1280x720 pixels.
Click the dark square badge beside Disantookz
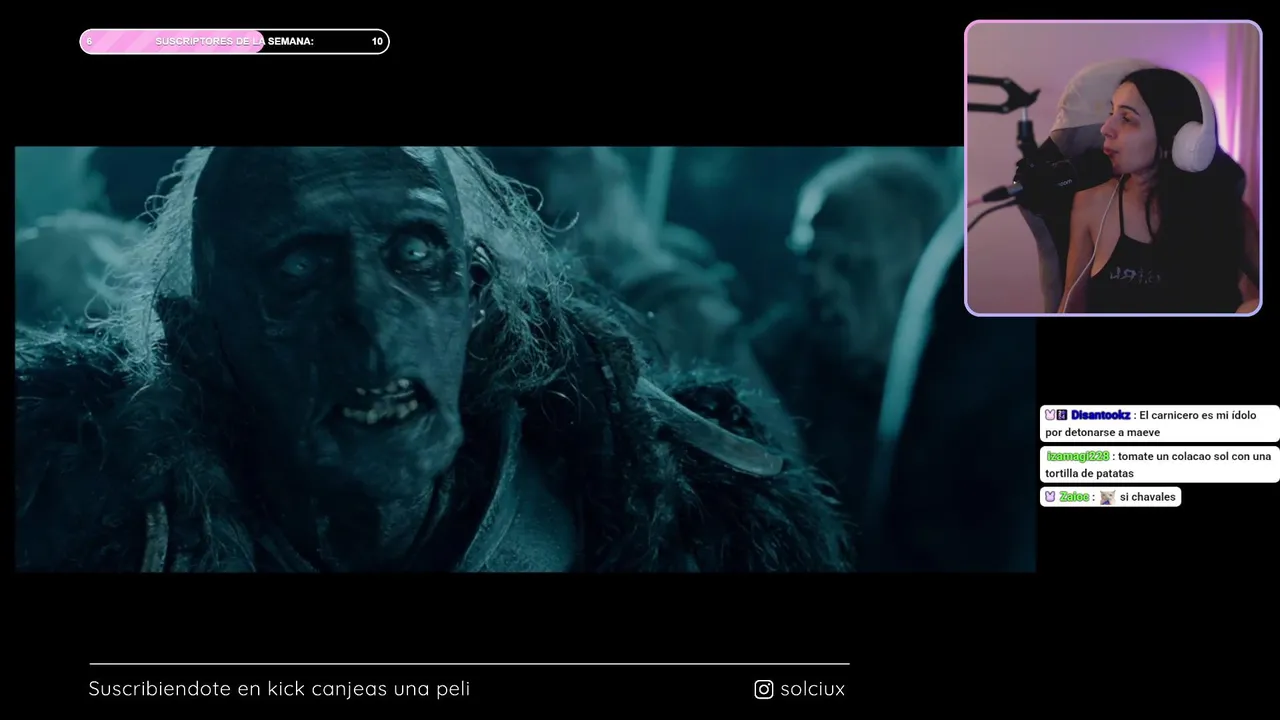pos(1062,415)
